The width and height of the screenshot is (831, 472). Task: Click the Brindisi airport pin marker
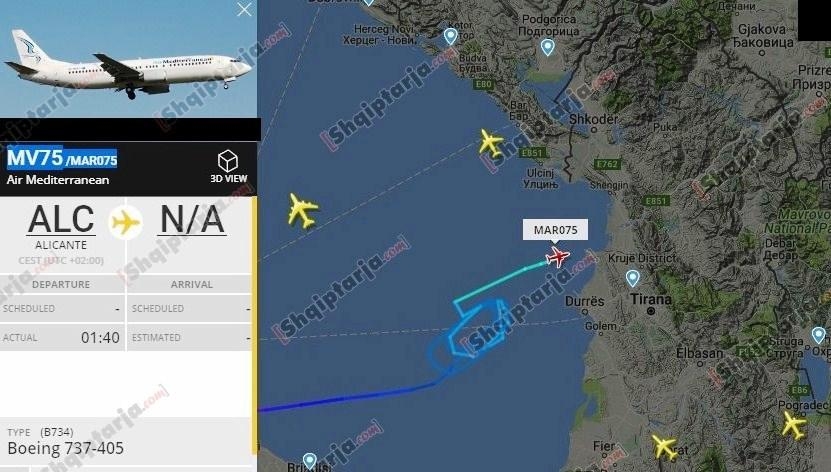tap(310, 460)
